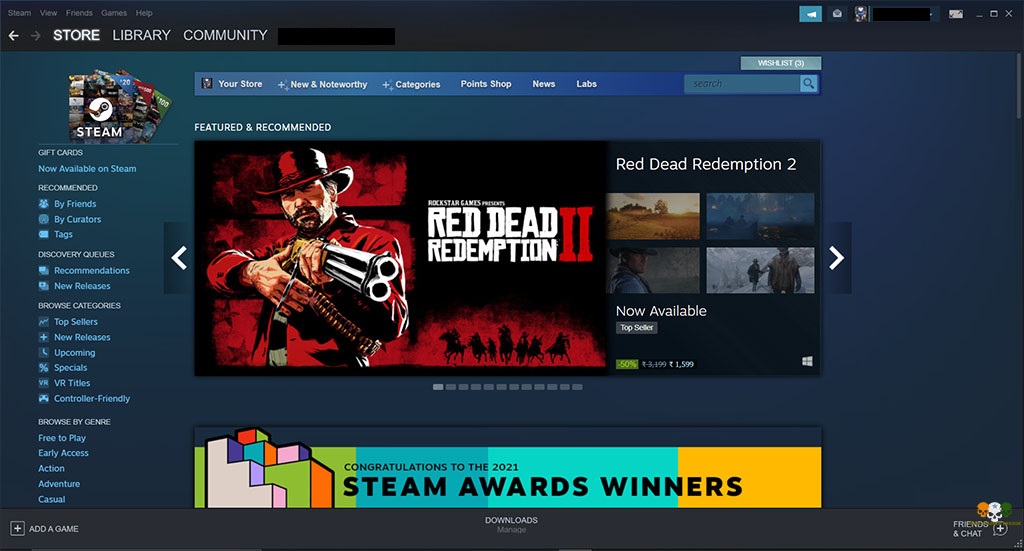This screenshot has height=551, width=1024.
Task: Open the Steam menu
Action: [20, 13]
